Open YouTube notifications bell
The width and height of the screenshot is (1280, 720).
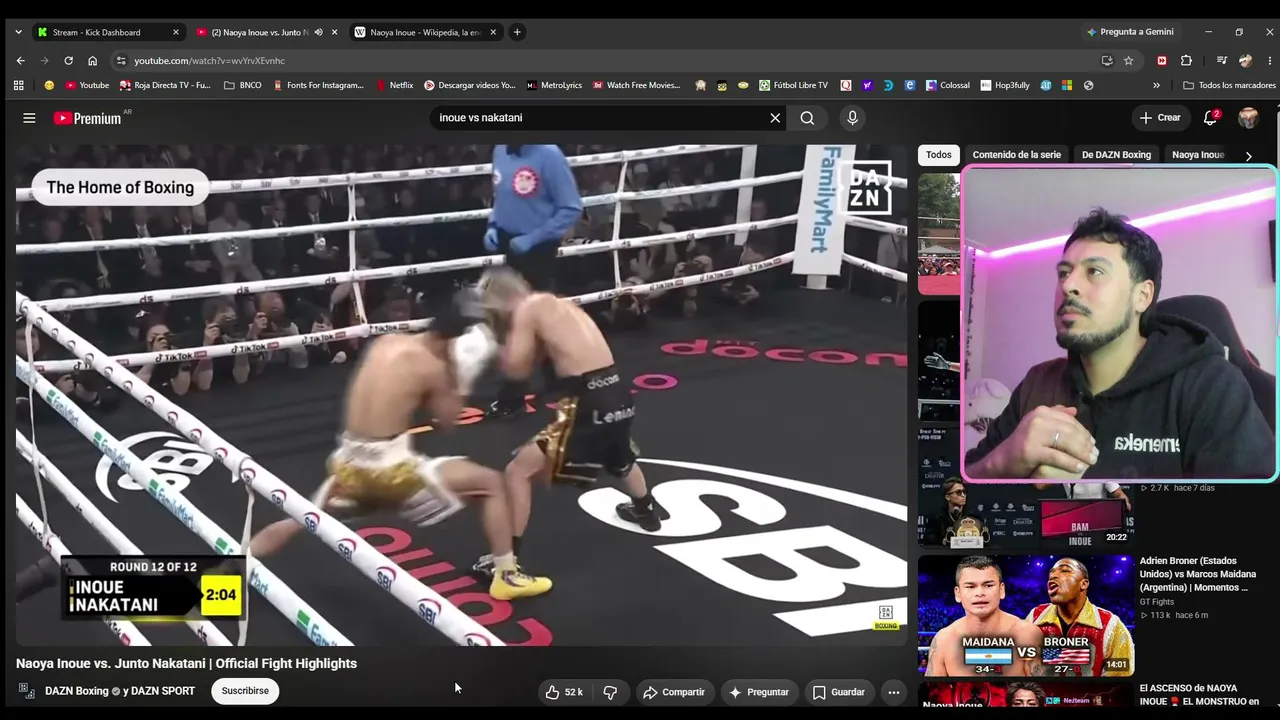coord(1210,118)
